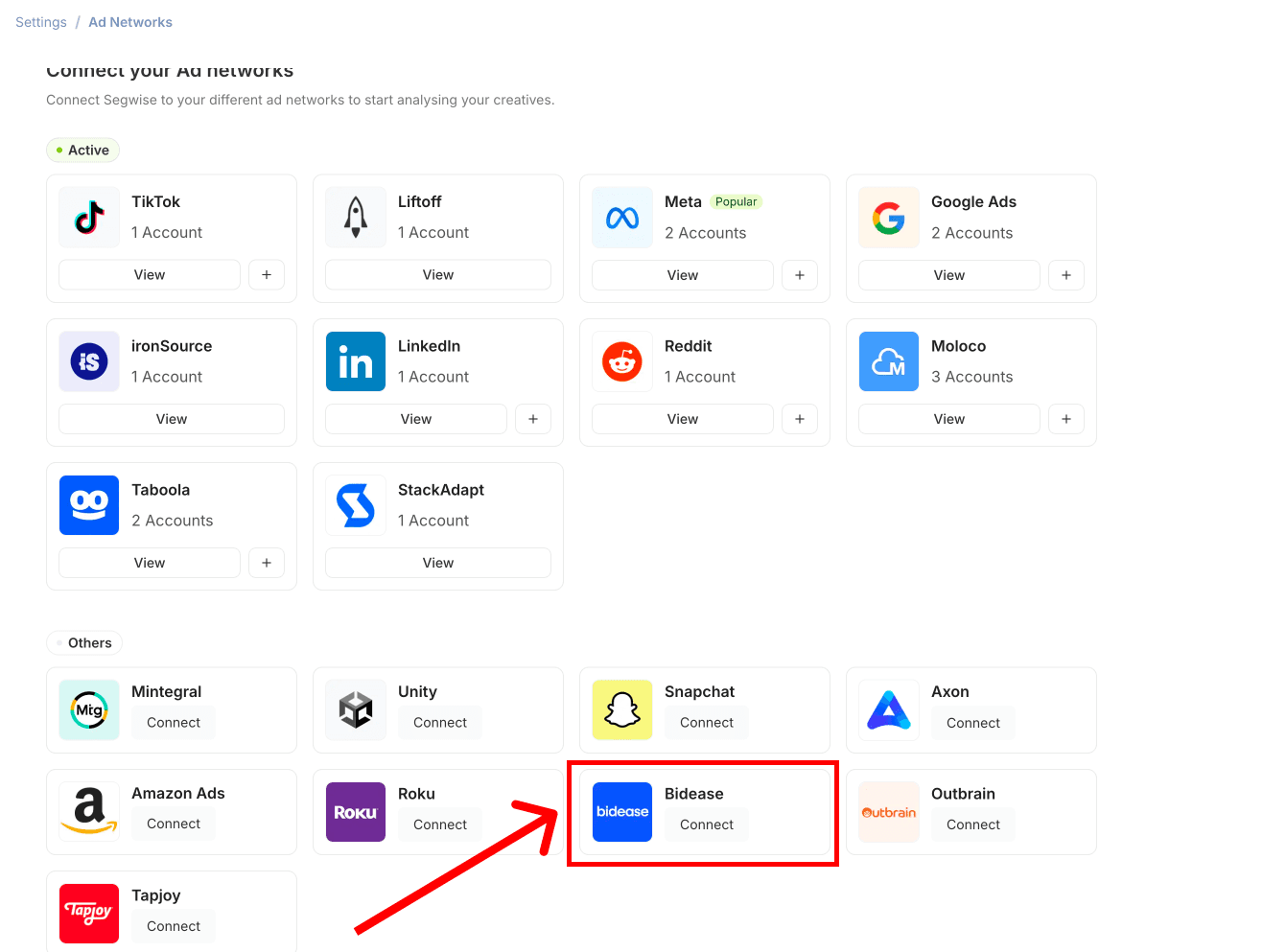Add another Moloco account with plus
The width and height of the screenshot is (1263, 952).
point(1066,419)
